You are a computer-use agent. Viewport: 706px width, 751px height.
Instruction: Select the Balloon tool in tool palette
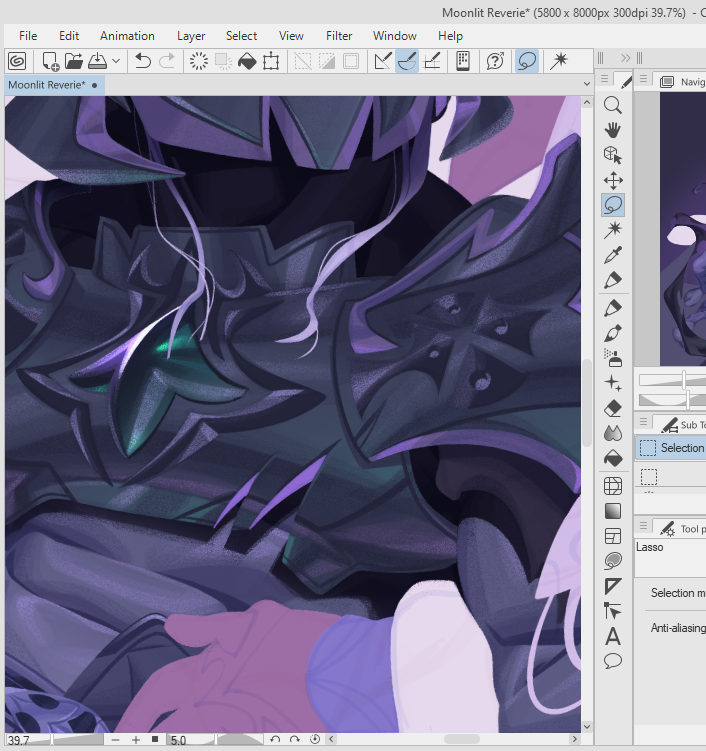613,661
